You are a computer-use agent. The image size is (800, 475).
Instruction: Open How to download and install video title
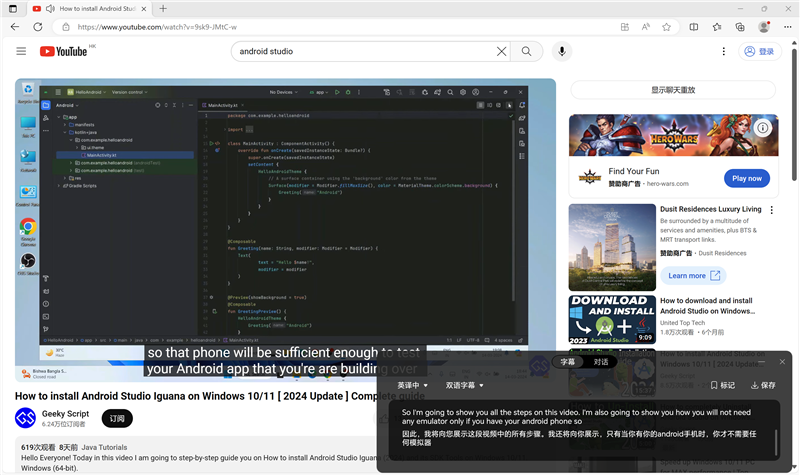point(707,306)
